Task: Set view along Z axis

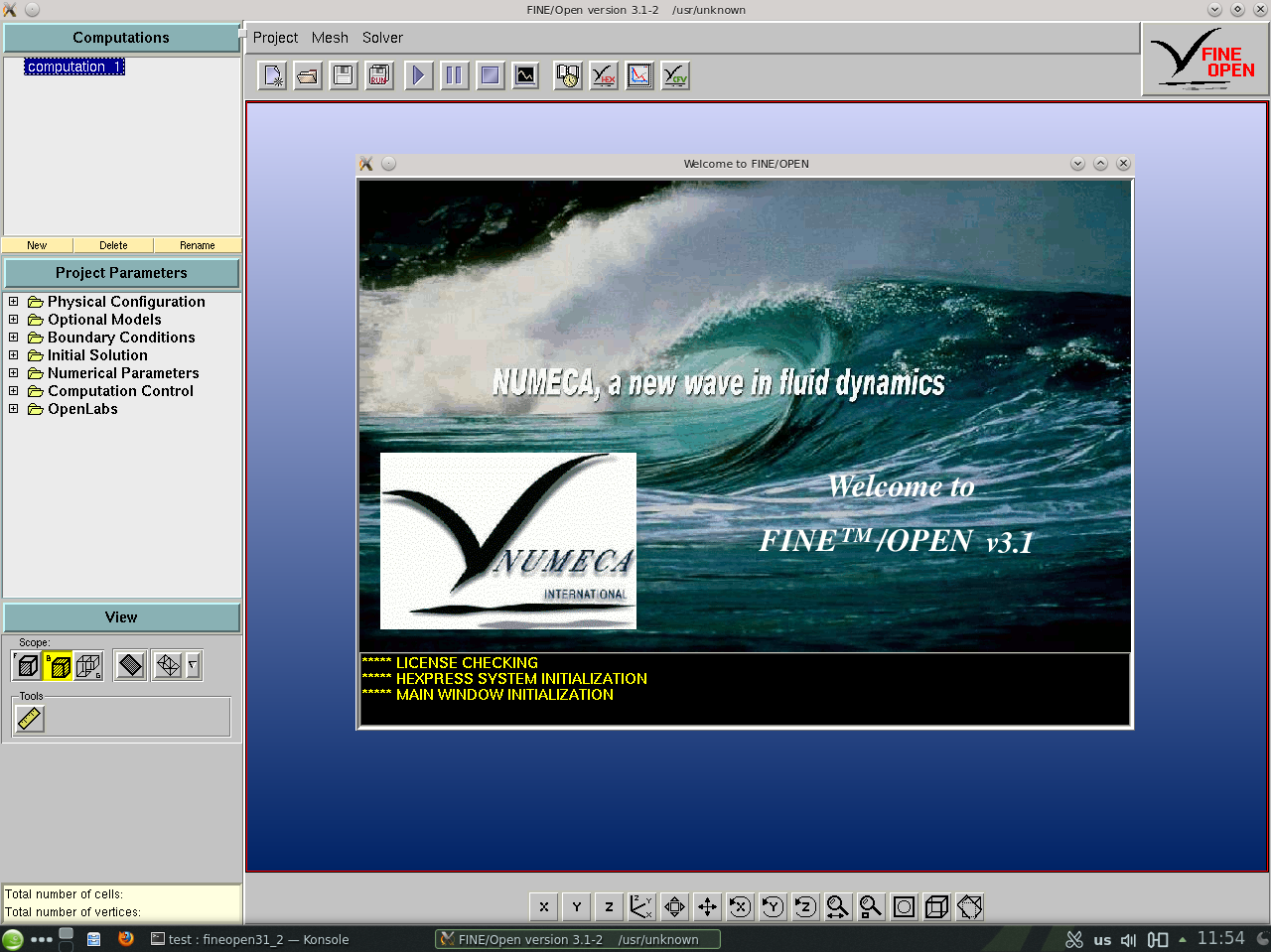Action: (610, 906)
